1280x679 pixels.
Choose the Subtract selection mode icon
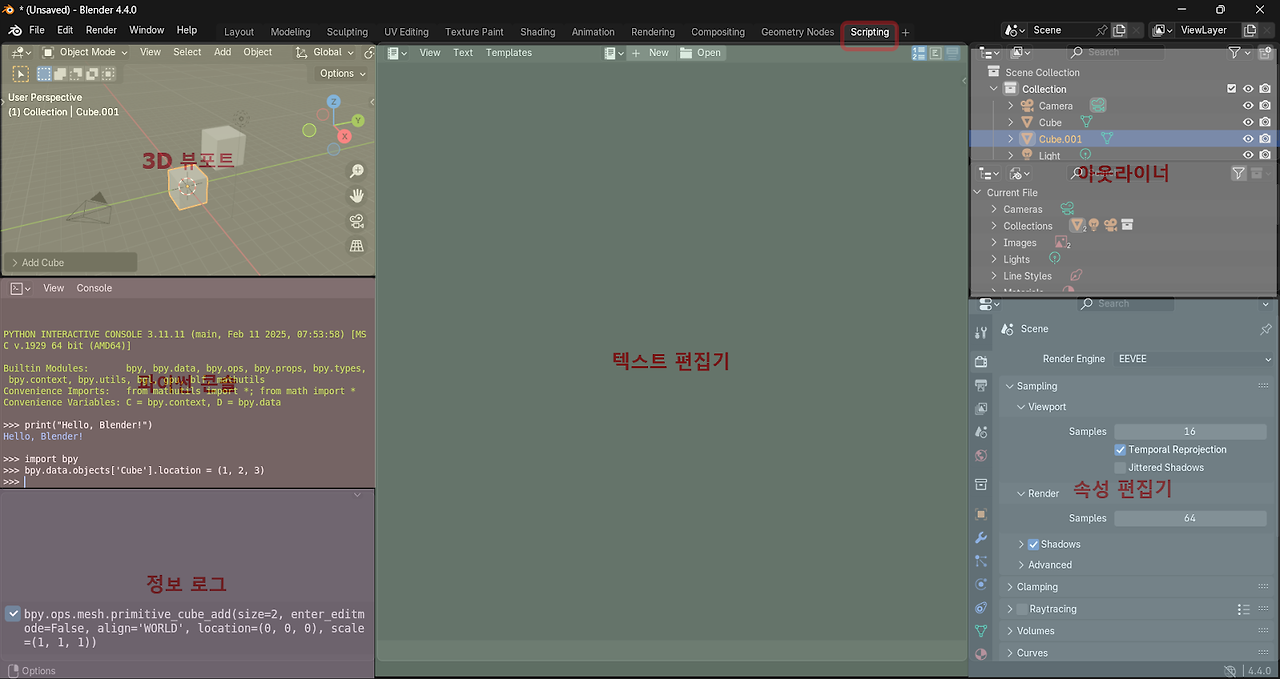tap(76, 73)
